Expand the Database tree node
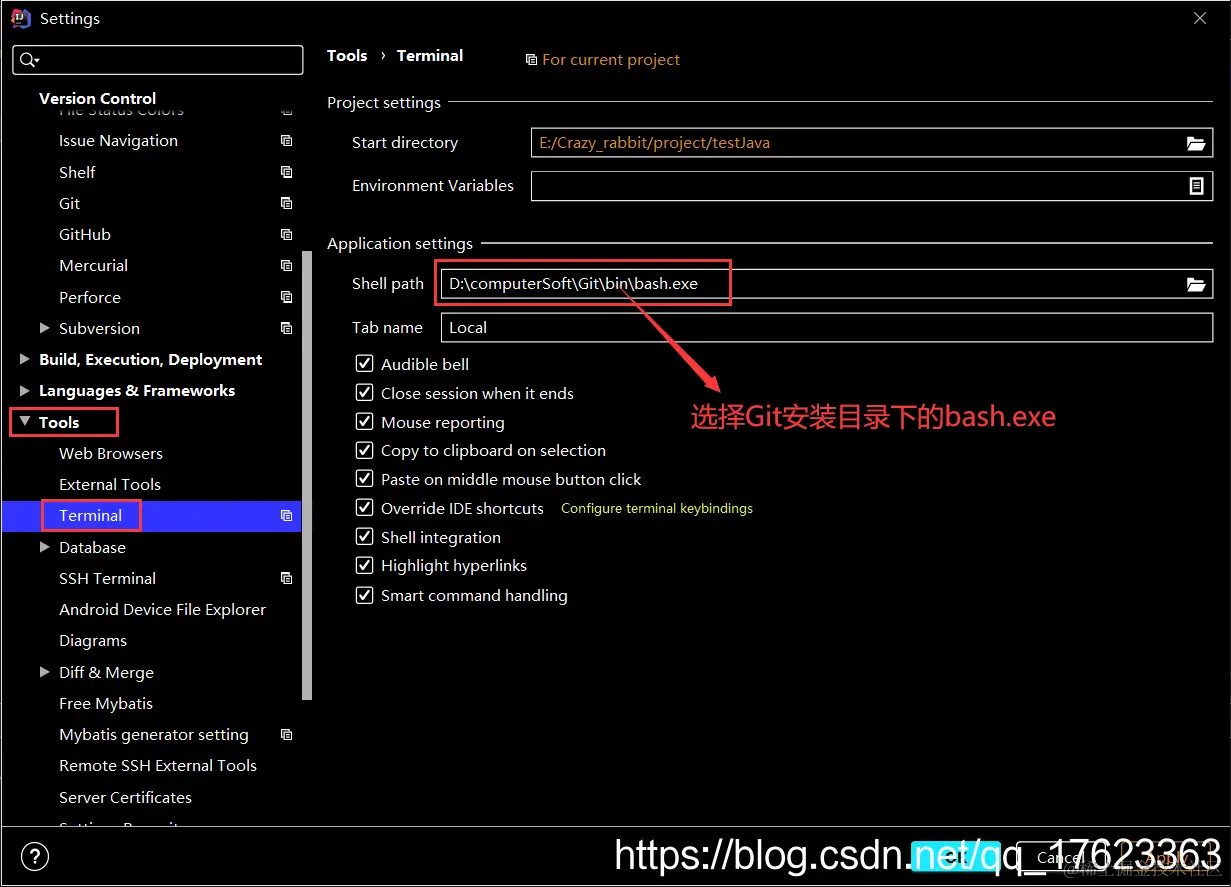The width and height of the screenshot is (1231, 887). coord(44,547)
